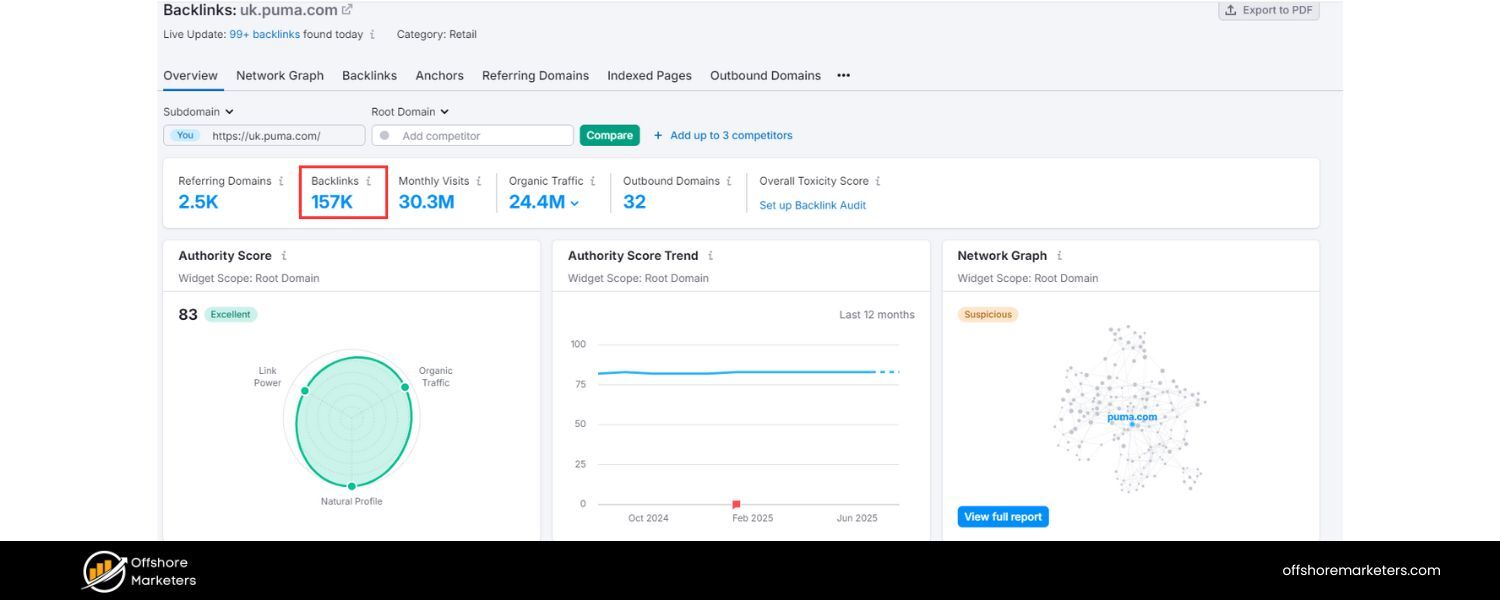Click the info icon next to Monthly Visits
This screenshot has width=1500, height=600.
(478, 181)
